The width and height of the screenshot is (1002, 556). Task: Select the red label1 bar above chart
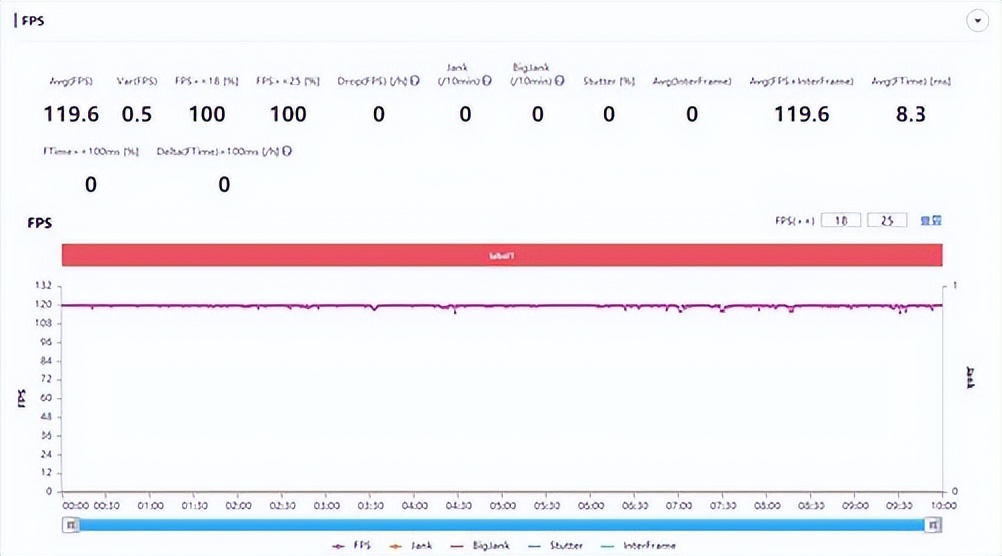(502, 255)
